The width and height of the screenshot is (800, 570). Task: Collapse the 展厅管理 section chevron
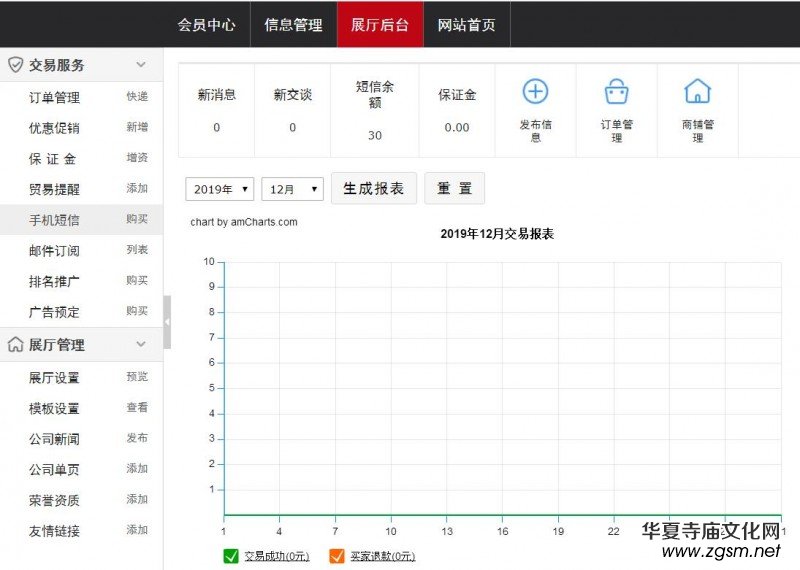[x=141, y=345]
